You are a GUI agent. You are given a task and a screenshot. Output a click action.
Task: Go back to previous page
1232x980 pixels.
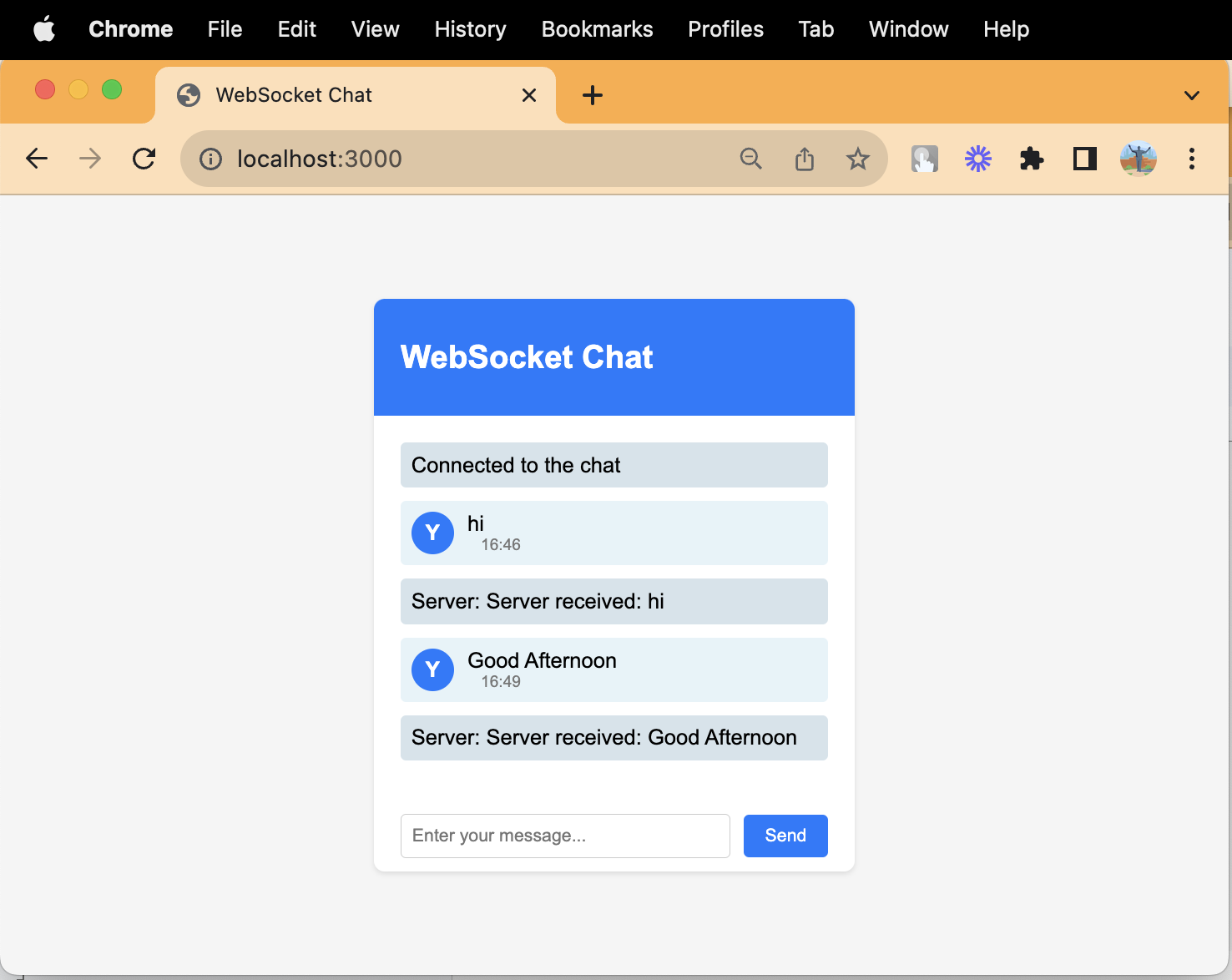coord(37,159)
